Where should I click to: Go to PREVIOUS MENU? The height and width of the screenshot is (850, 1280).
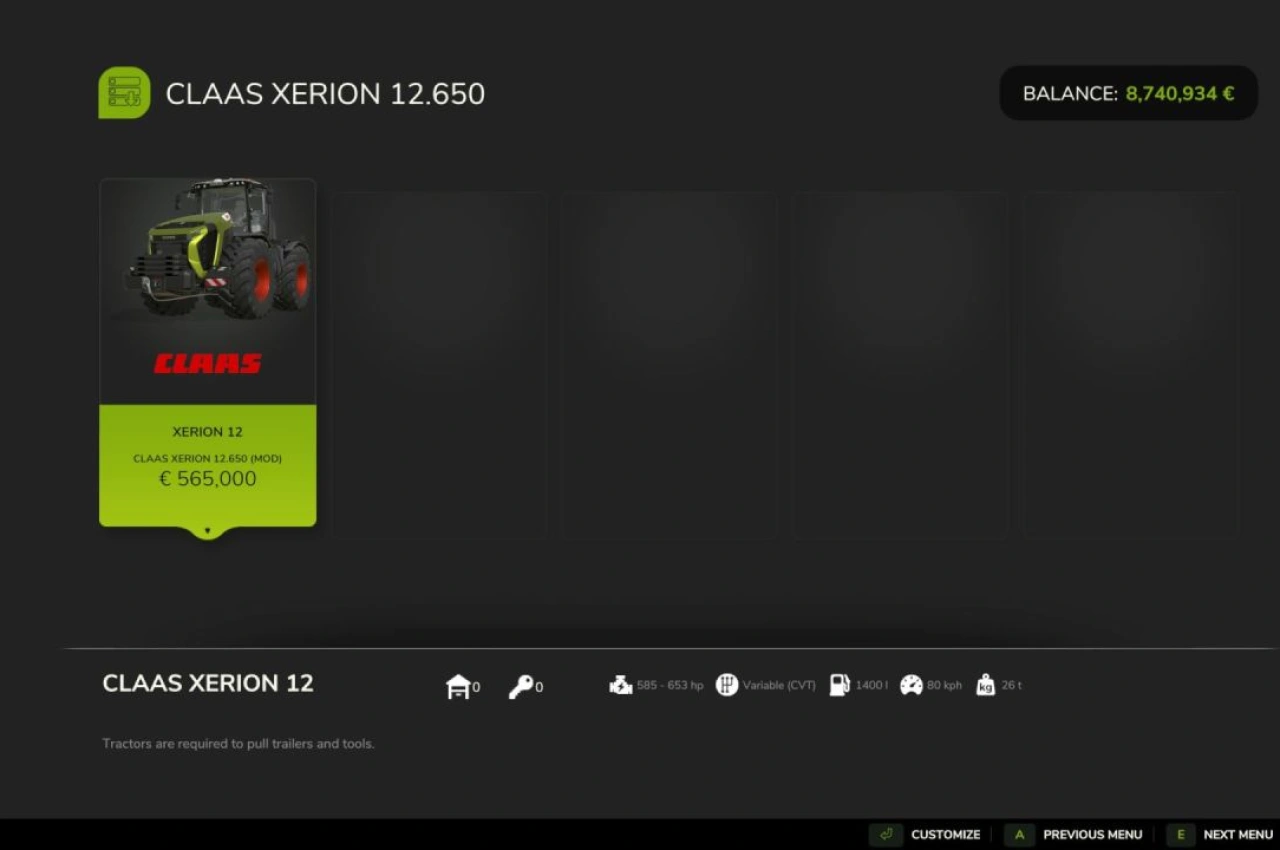click(x=1092, y=834)
